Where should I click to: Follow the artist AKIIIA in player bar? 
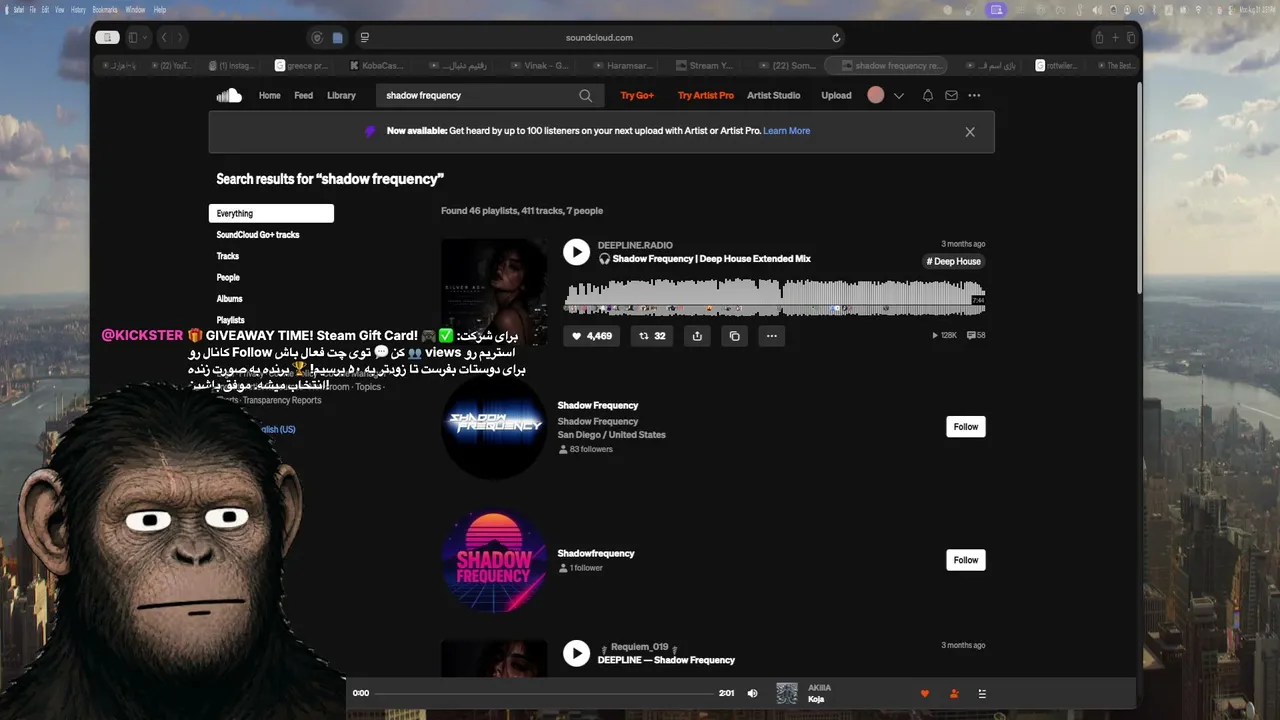pyautogui.click(x=954, y=694)
